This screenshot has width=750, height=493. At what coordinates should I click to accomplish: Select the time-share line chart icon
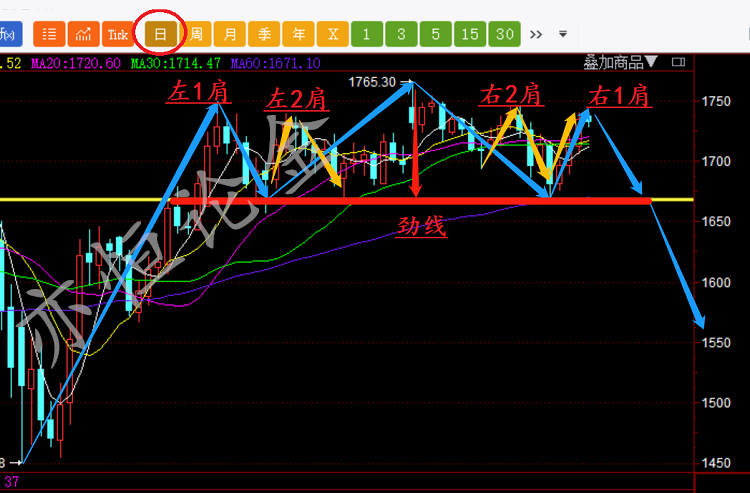click(x=83, y=34)
